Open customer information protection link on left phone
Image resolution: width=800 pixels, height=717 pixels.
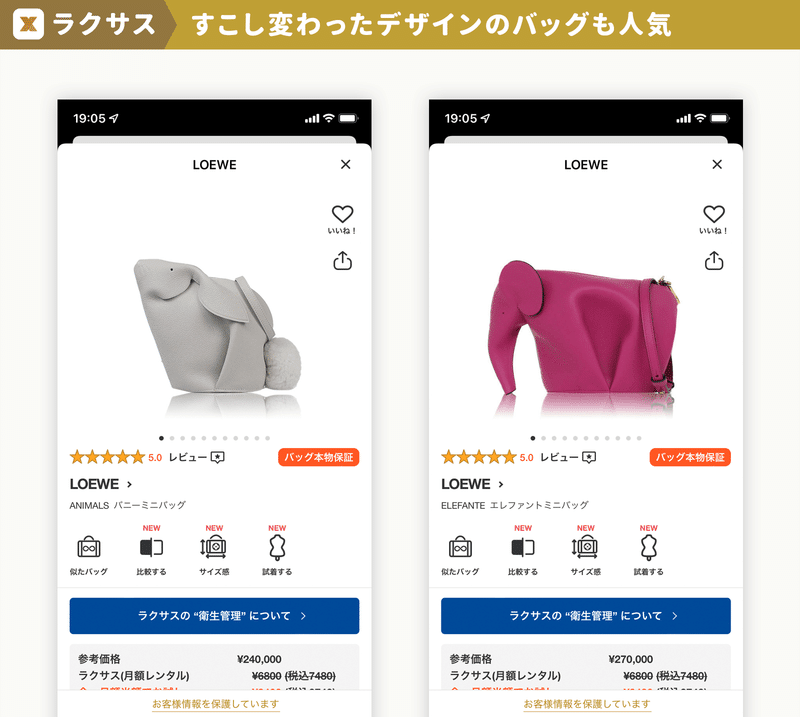[215, 704]
